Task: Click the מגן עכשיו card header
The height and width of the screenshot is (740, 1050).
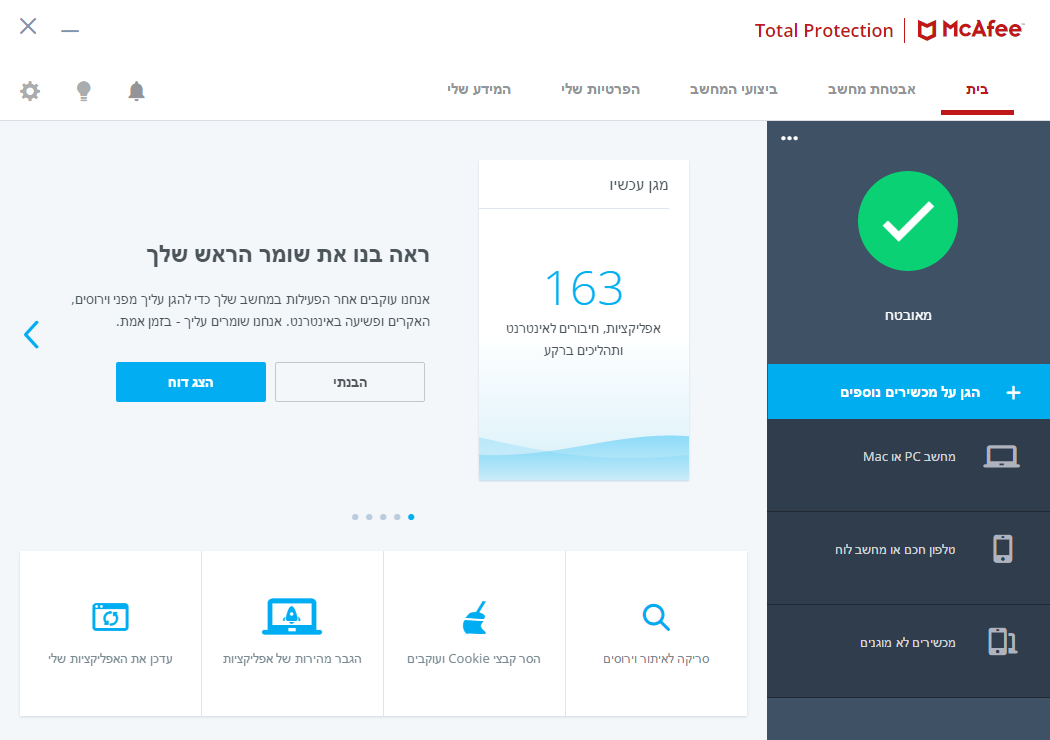Action: point(638,185)
